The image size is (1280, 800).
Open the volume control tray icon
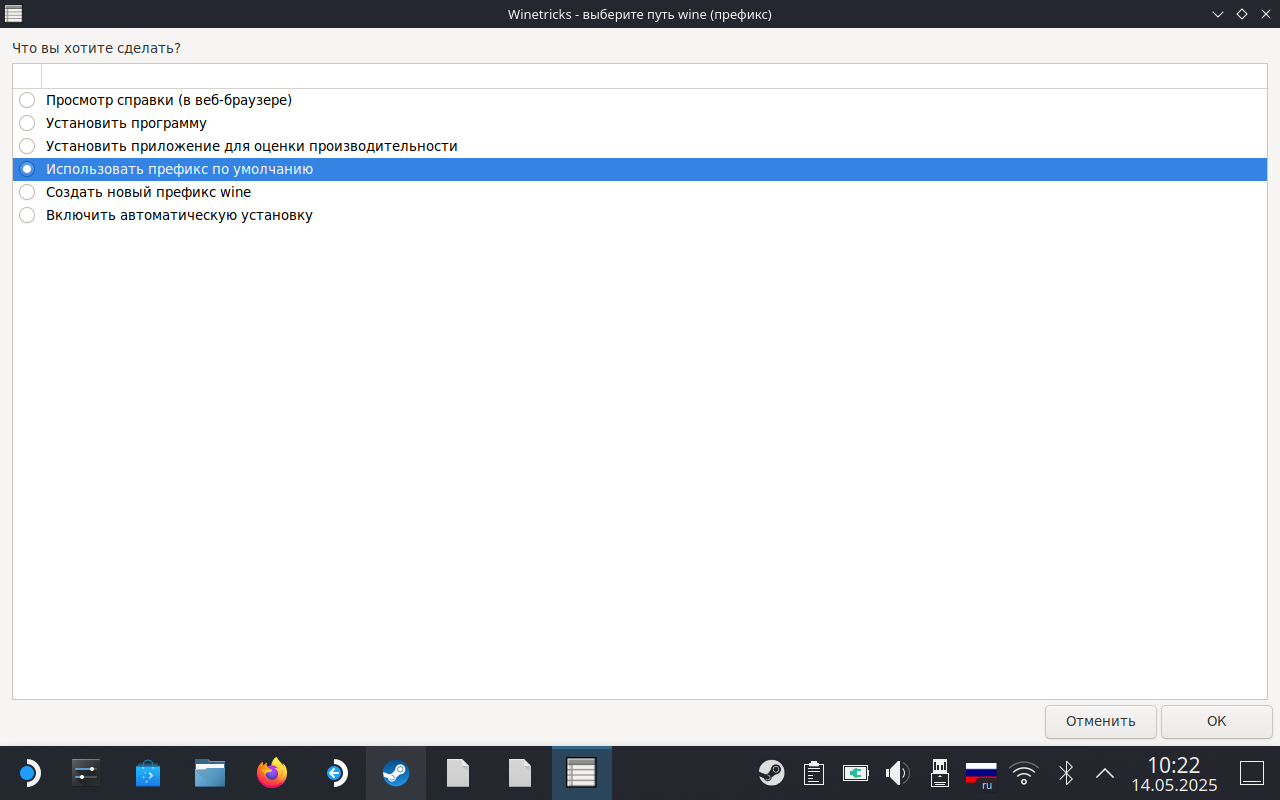[x=898, y=773]
